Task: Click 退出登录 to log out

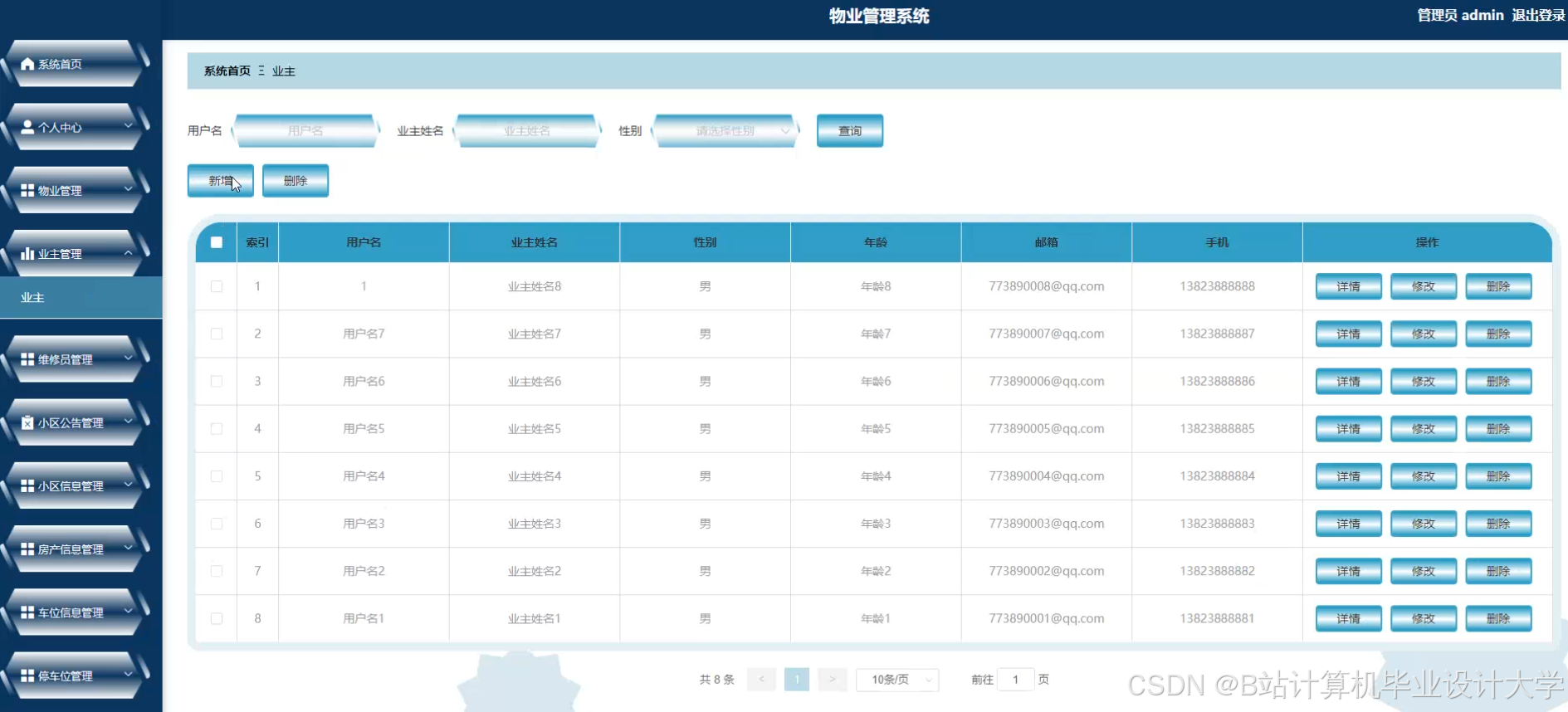Action: point(1538,15)
